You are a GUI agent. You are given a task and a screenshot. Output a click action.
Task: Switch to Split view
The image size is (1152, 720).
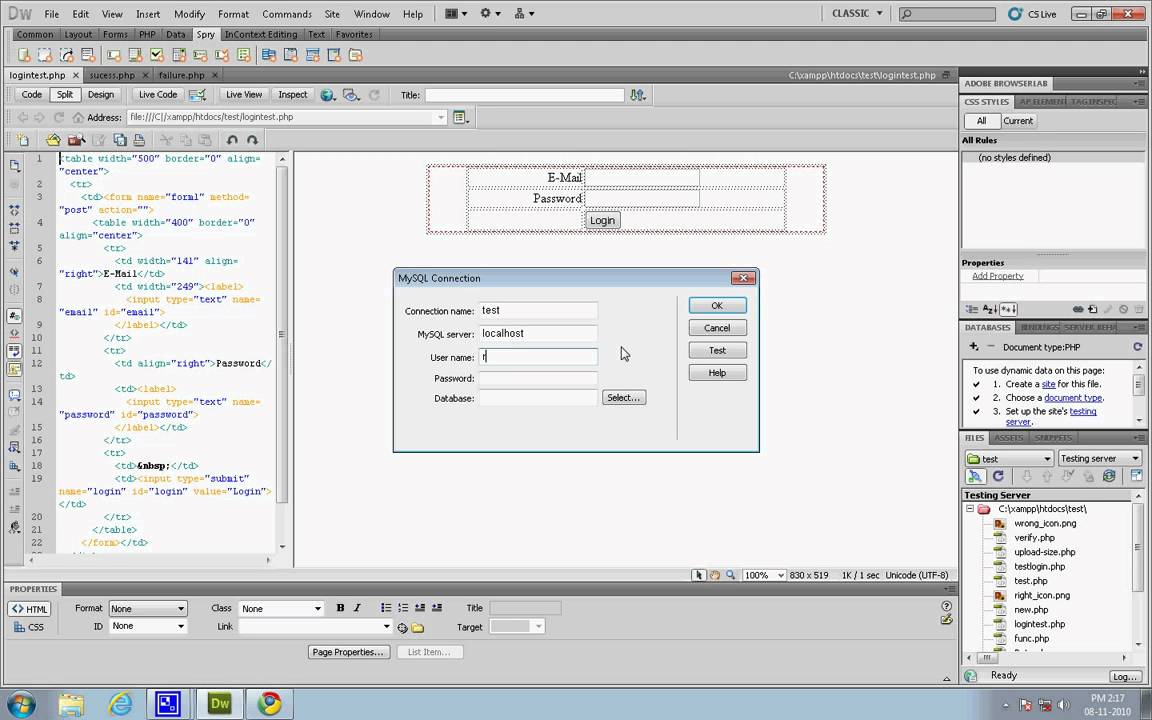[x=65, y=95]
